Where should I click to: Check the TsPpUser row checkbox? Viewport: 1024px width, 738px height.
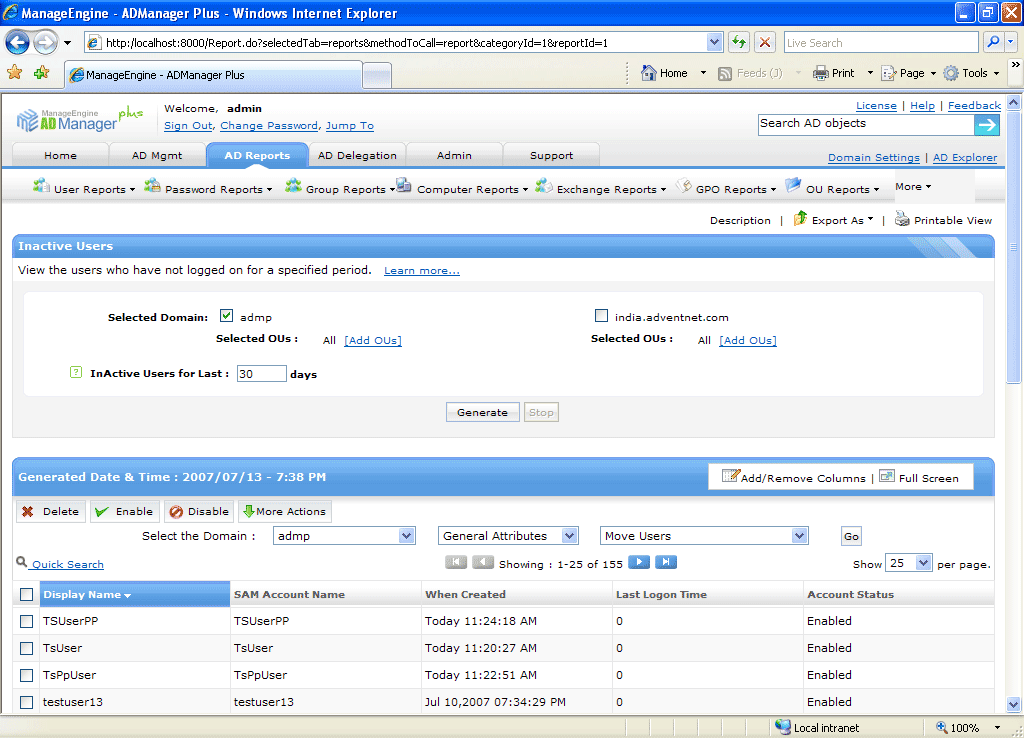[x=26, y=675]
